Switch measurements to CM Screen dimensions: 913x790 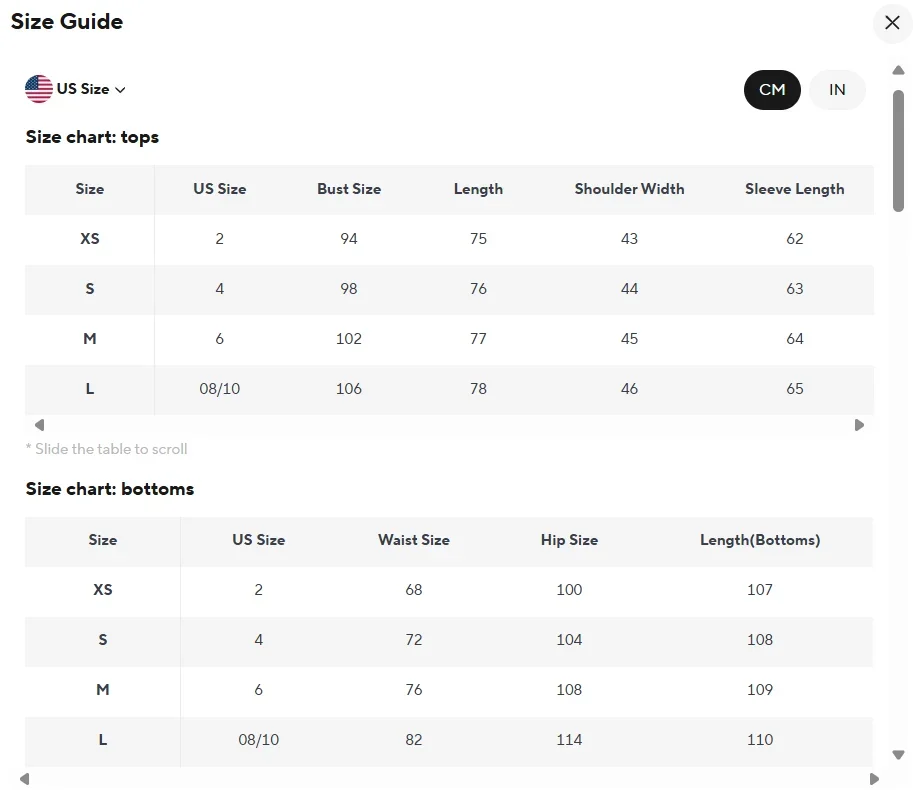pos(772,90)
